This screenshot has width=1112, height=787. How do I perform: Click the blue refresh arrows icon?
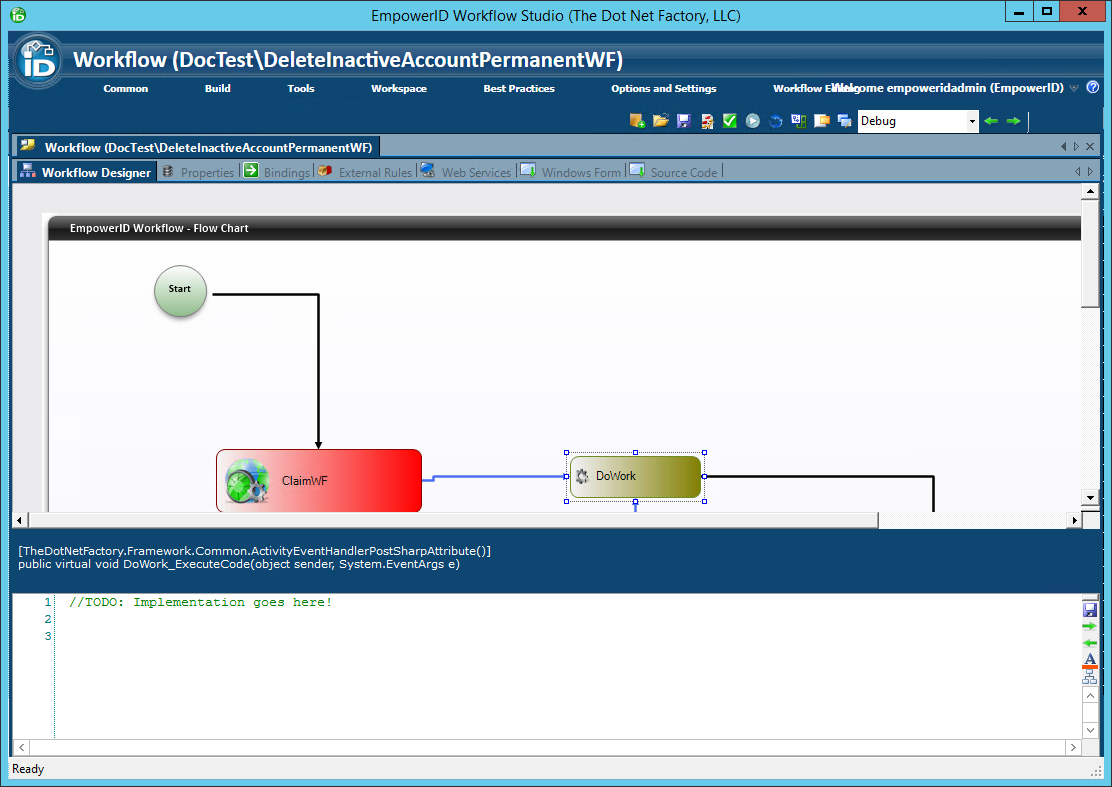click(x=775, y=120)
